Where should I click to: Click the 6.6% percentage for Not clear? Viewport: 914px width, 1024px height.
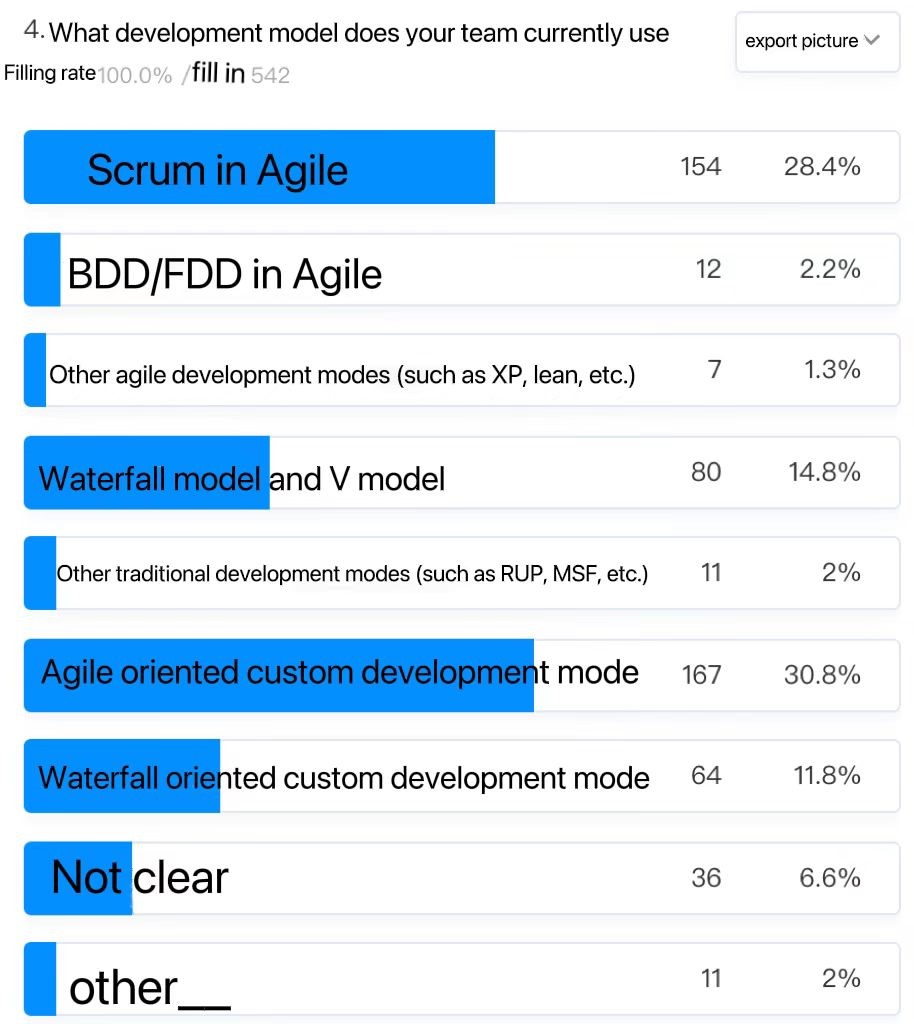click(x=829, y=877)
